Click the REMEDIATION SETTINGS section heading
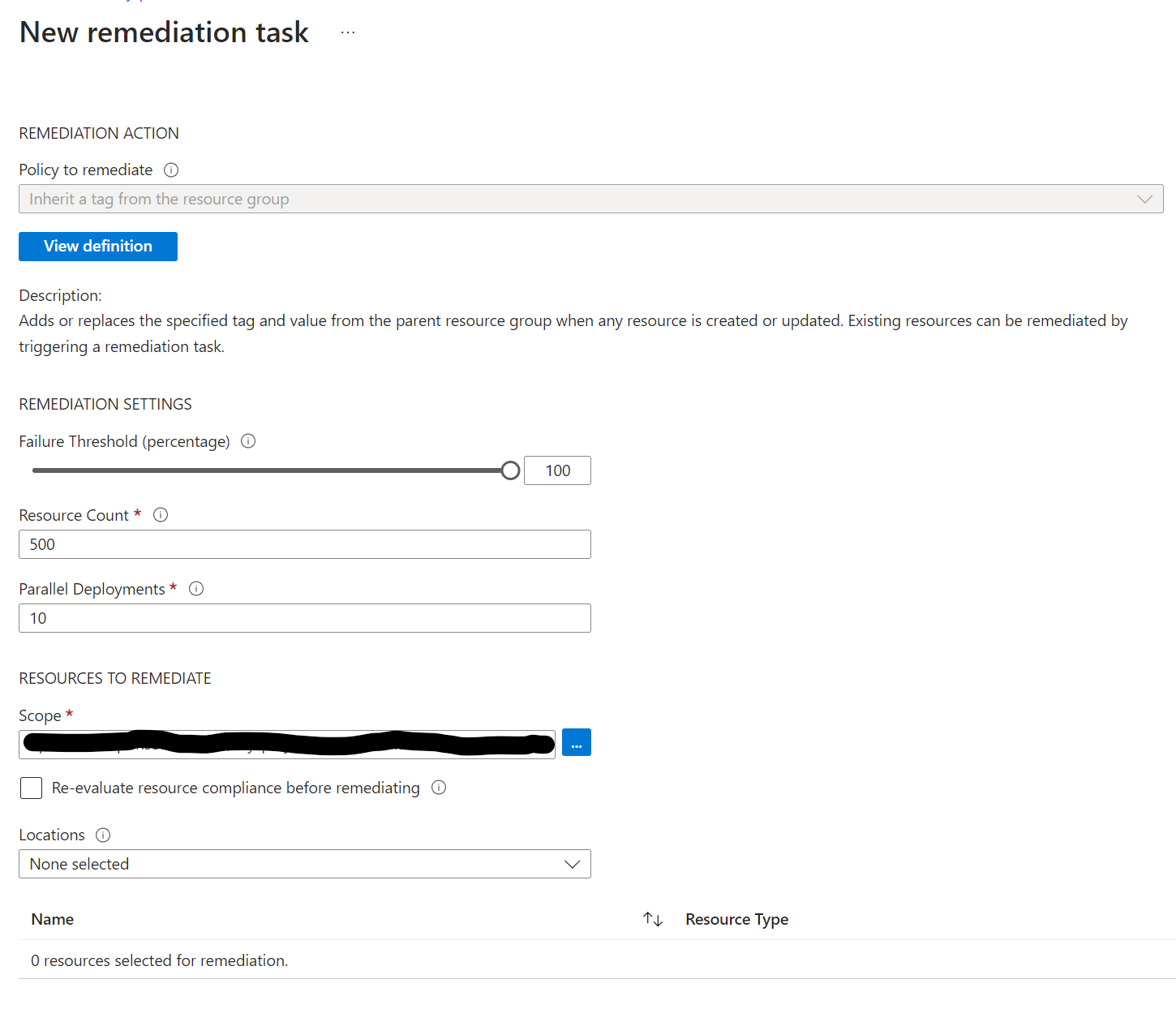The height and width of the screenshot is (1035, 1176). (x=105, y=404)
